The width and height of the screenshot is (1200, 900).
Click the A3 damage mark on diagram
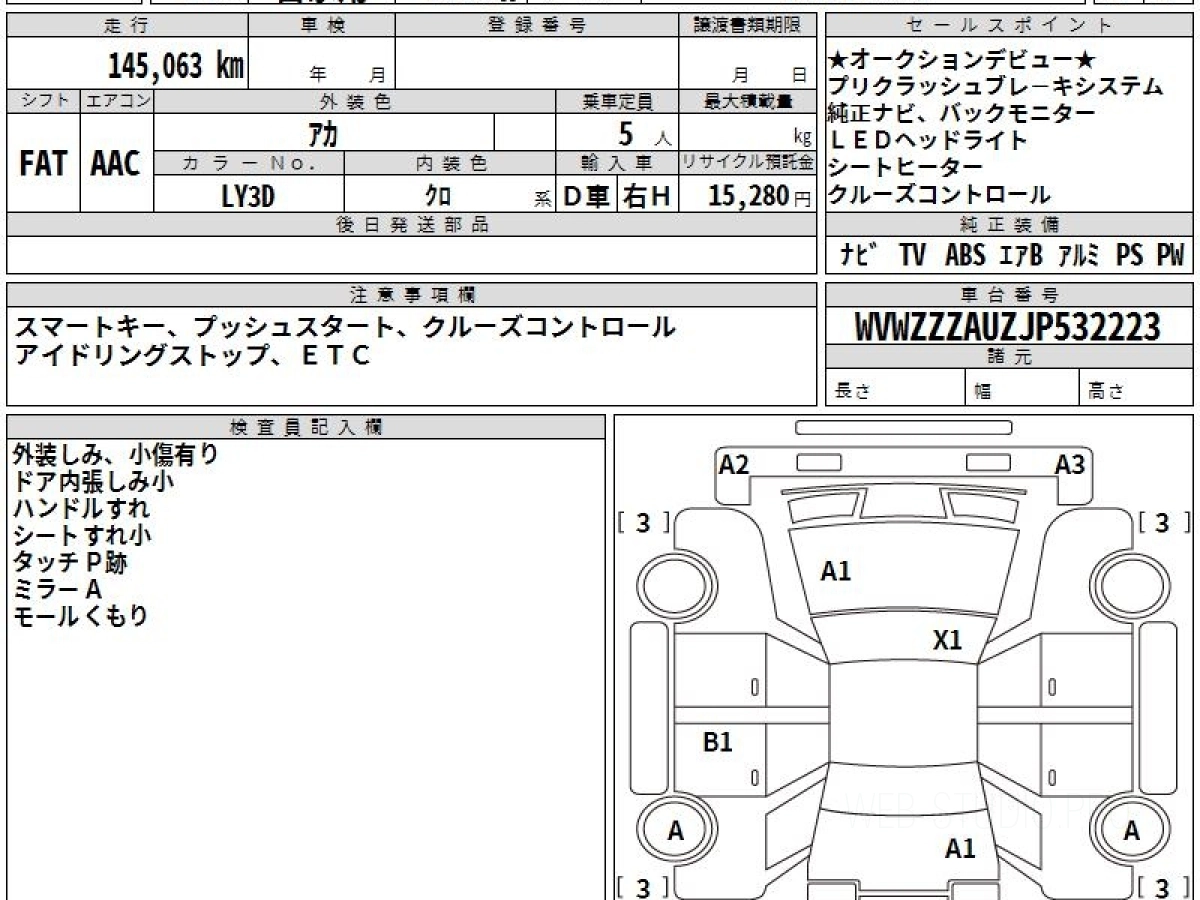pos(1070,464)
